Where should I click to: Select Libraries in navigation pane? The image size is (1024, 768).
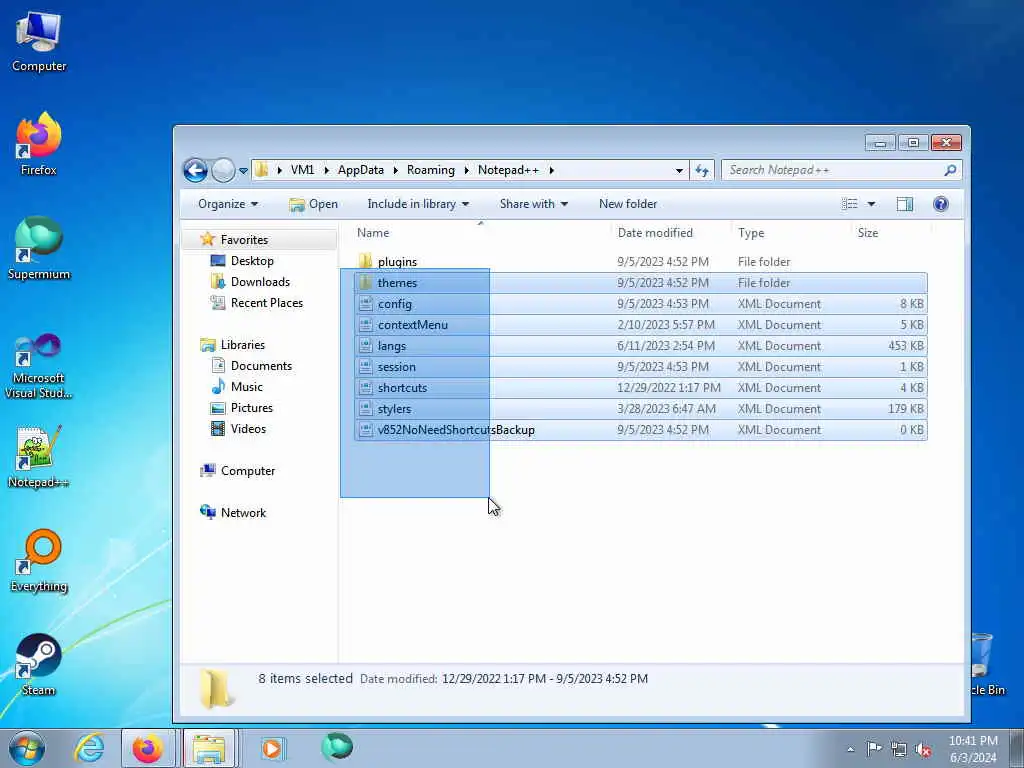click(x=242, y=345)
